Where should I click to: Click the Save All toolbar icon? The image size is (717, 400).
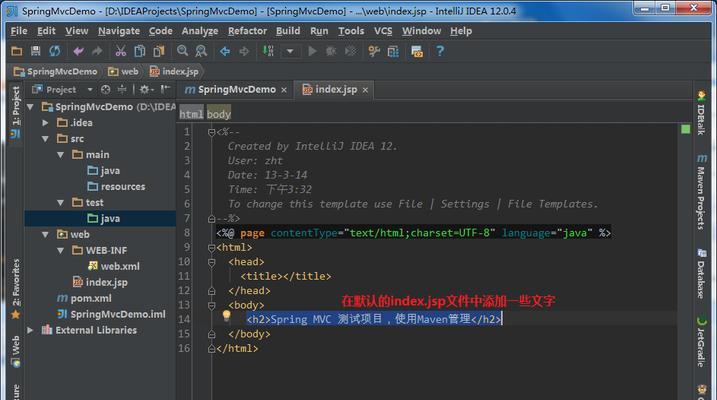coord(36,51)
